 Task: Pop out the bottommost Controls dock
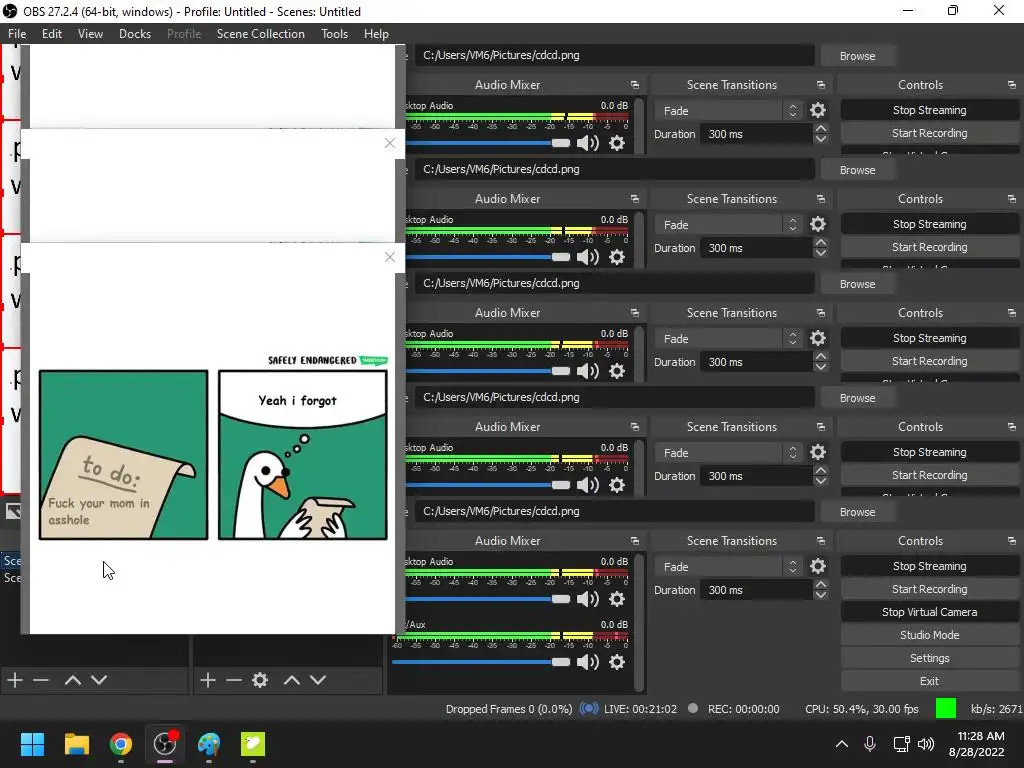(x=1012, y=541)
